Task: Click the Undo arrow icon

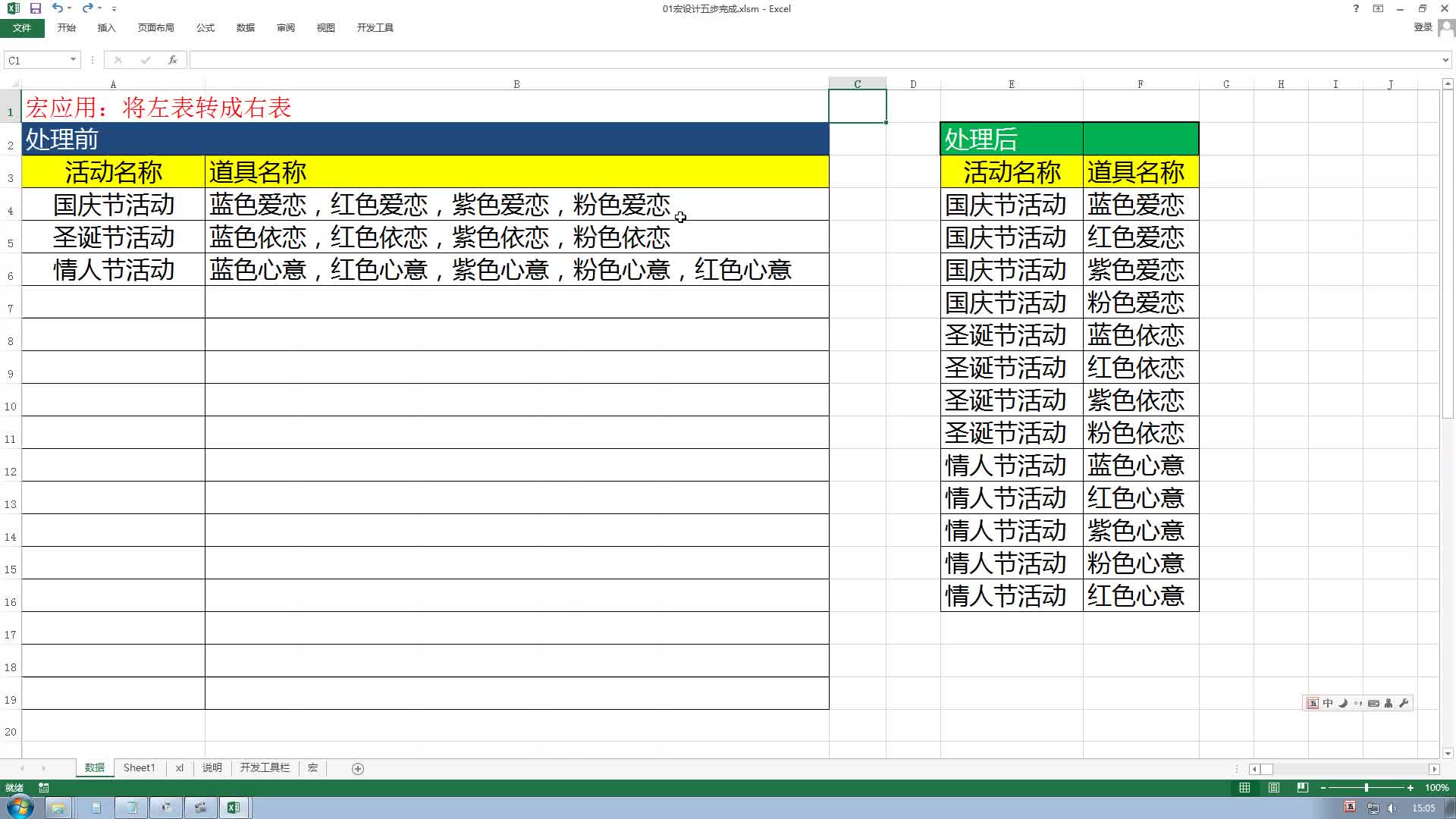Action: [x=58, y=8]
